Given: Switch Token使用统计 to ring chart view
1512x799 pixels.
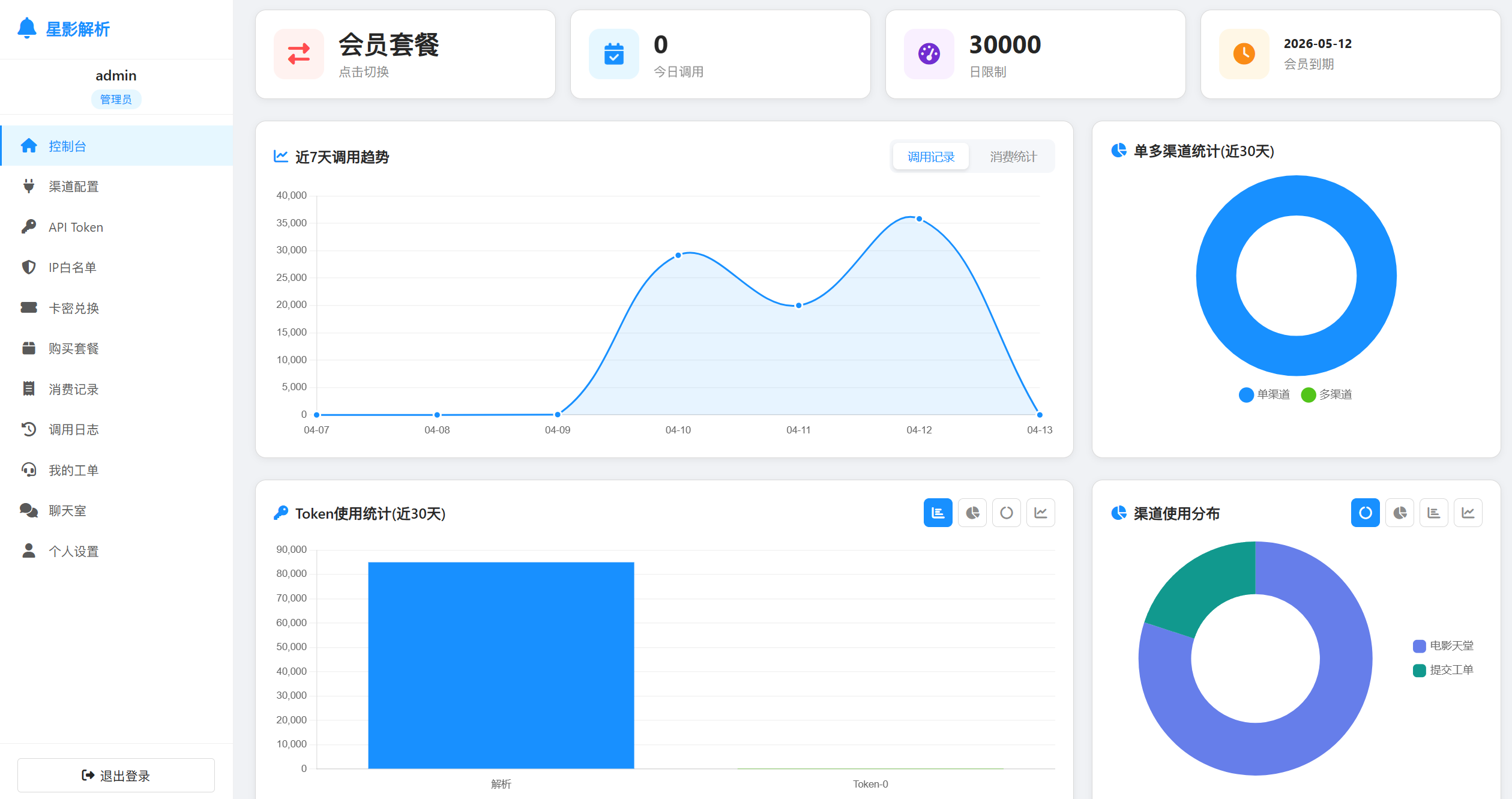Looking at the screenshot, I should tap(1007, 513).
